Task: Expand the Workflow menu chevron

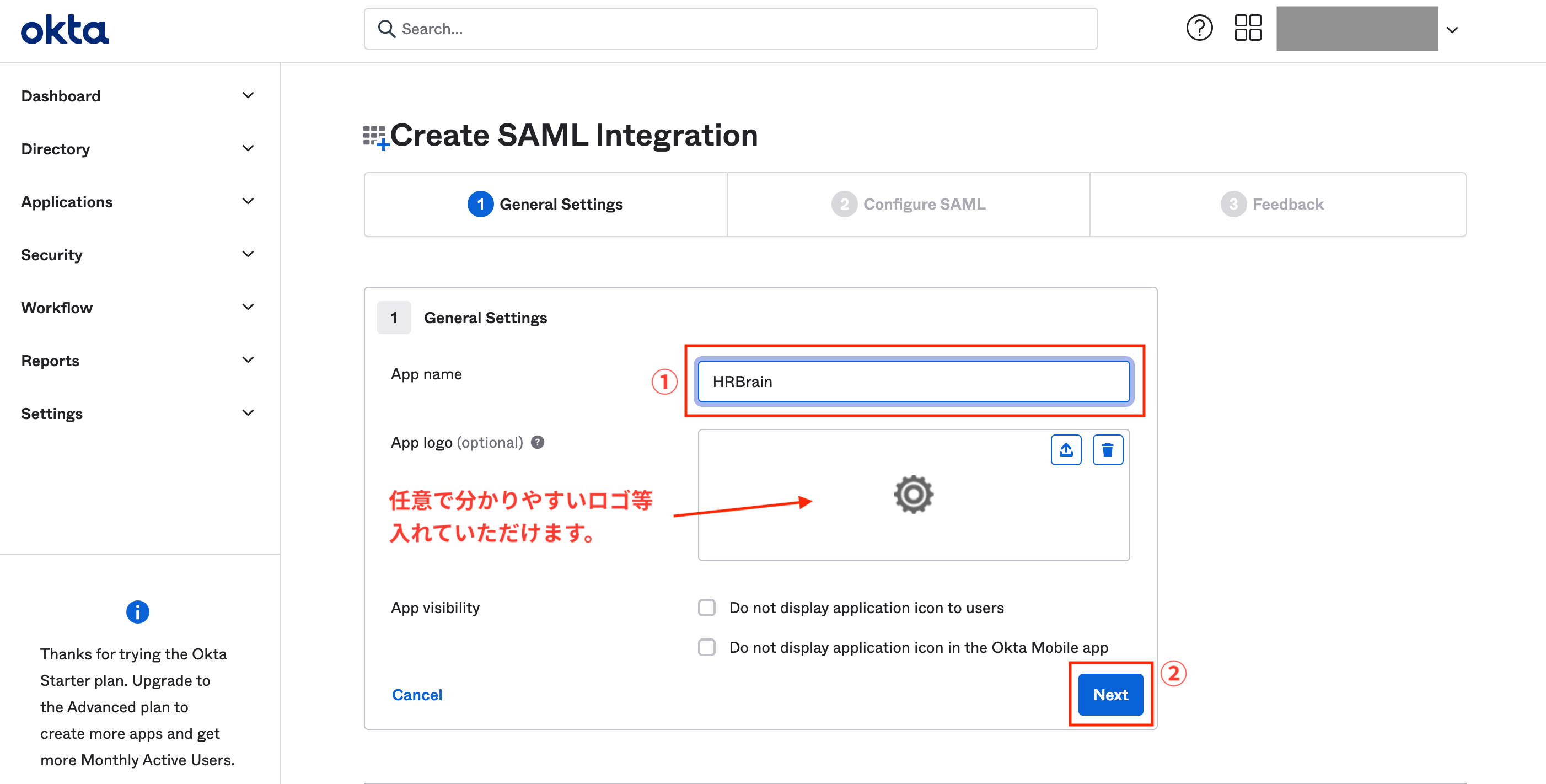Action: point(248,307)
